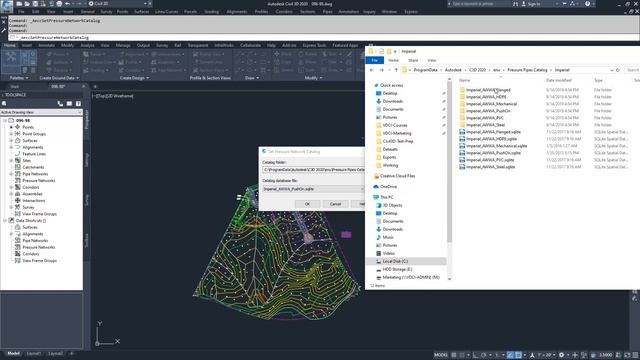Expand the Sites tree node

(11, 160)
